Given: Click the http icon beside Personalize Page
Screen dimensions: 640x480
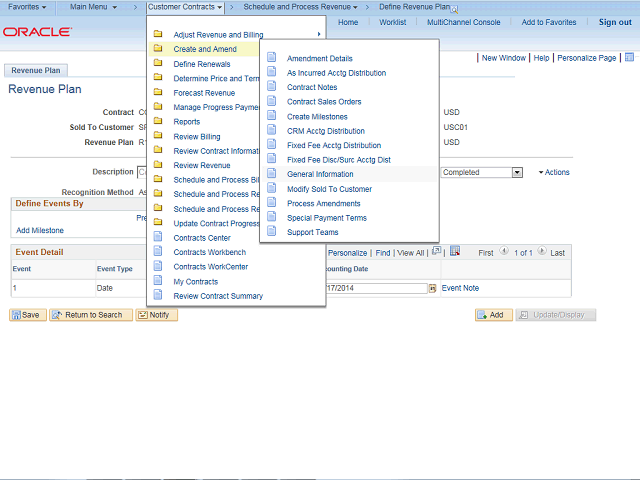Looking at the screenshot, I should pos(629,57).
